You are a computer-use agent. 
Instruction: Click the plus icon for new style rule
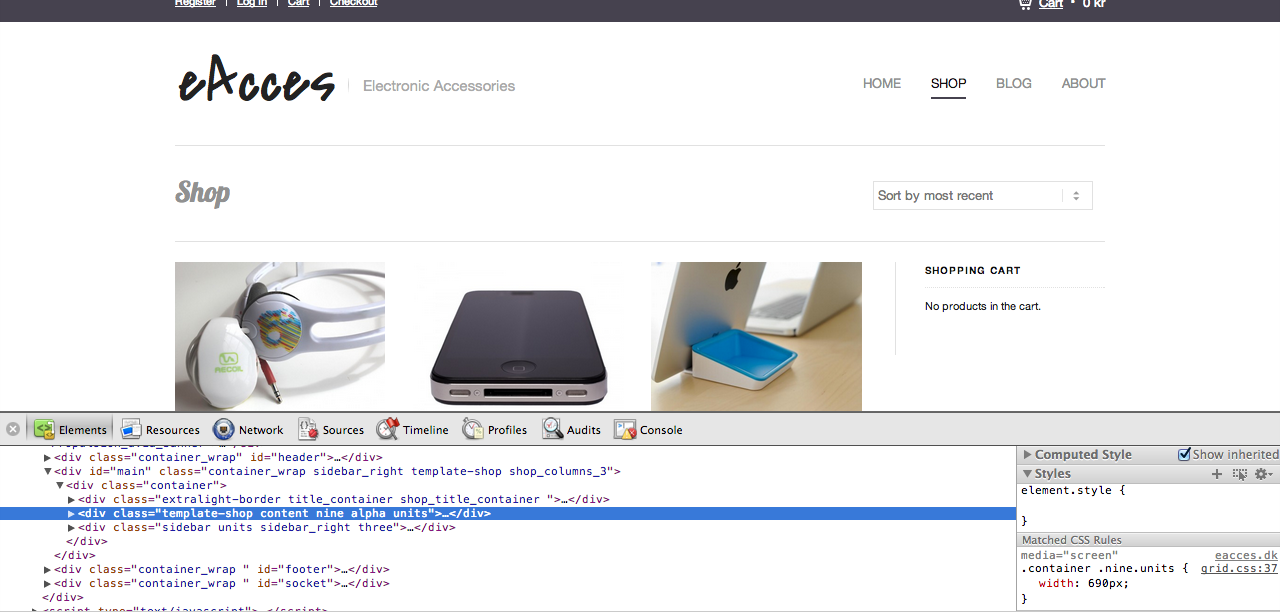1217,474
